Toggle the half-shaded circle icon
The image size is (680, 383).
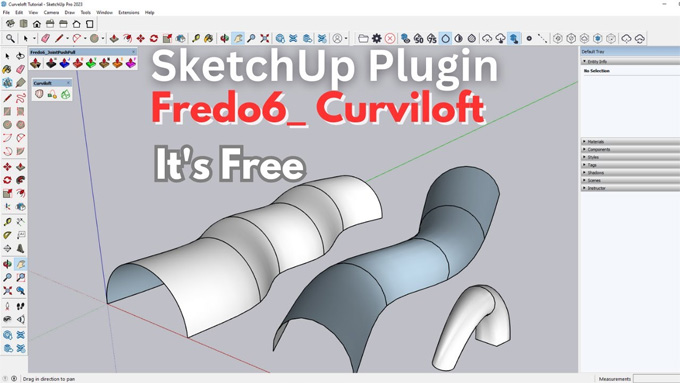click(x=459, y=39)
